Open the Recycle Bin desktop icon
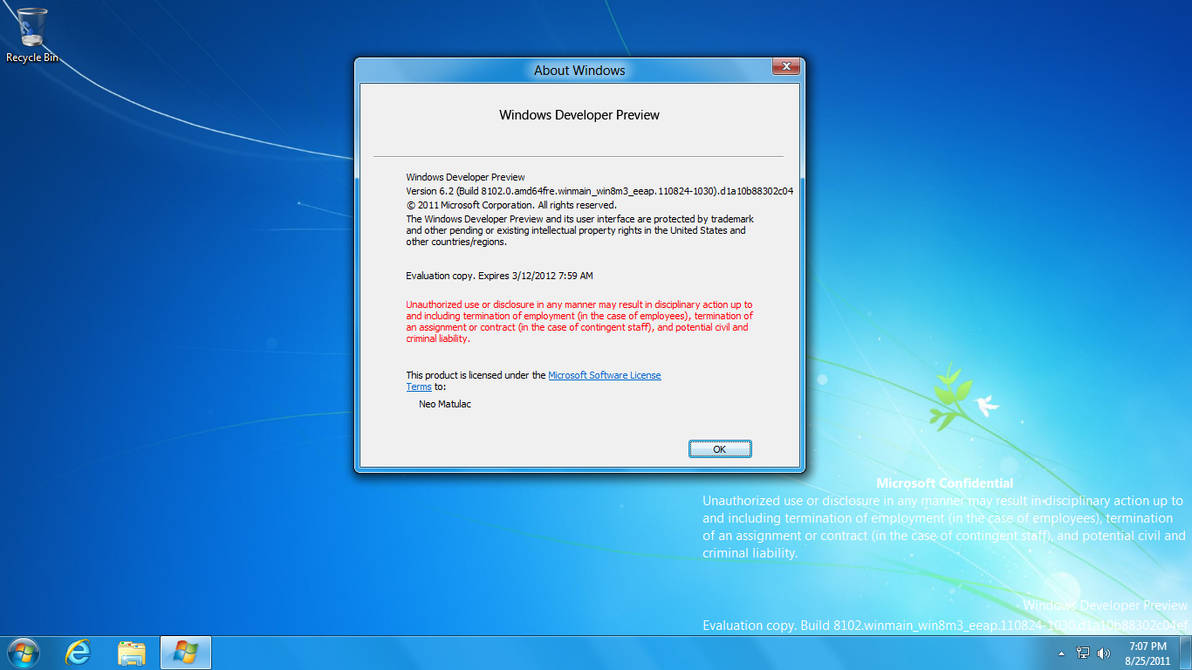This screenshot has height=670, width=1192. pos(31,35)
